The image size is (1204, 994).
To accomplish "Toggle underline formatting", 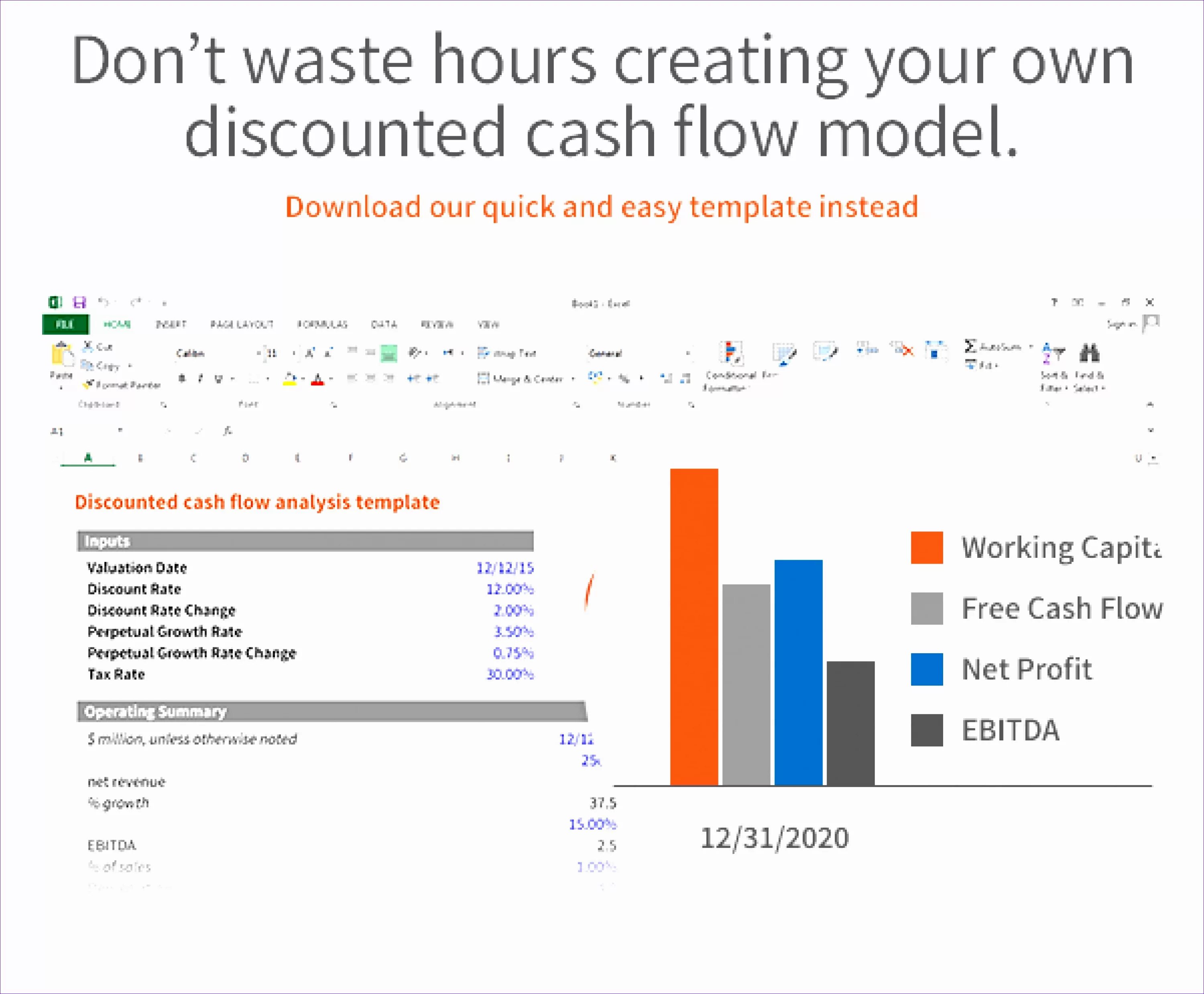I will click(218, 378).
